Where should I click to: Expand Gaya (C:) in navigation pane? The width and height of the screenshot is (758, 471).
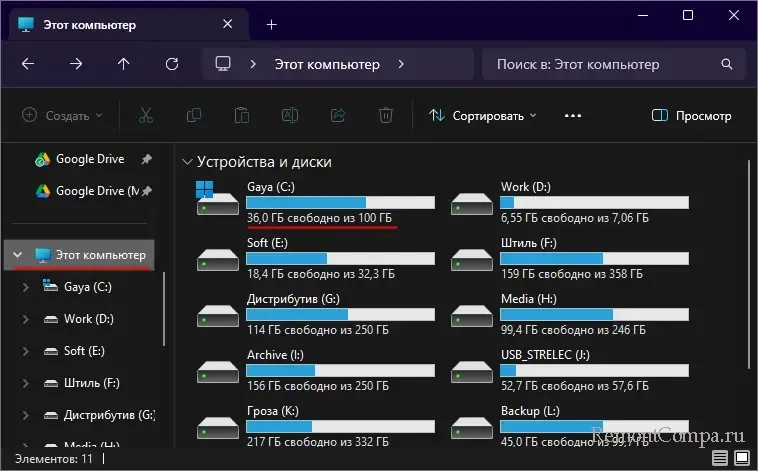click(25, 287)
